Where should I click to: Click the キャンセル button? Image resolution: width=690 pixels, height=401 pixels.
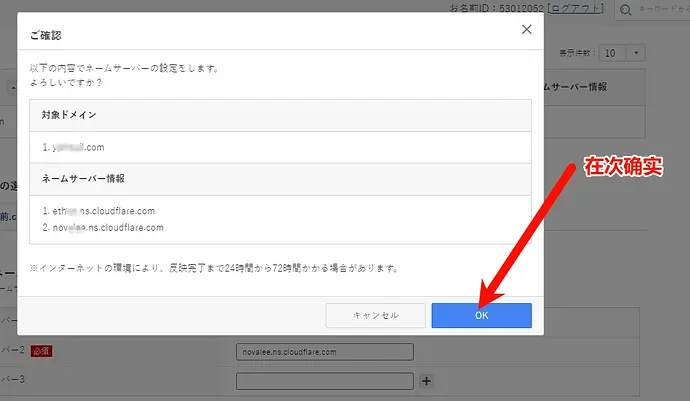click(375, 315)
